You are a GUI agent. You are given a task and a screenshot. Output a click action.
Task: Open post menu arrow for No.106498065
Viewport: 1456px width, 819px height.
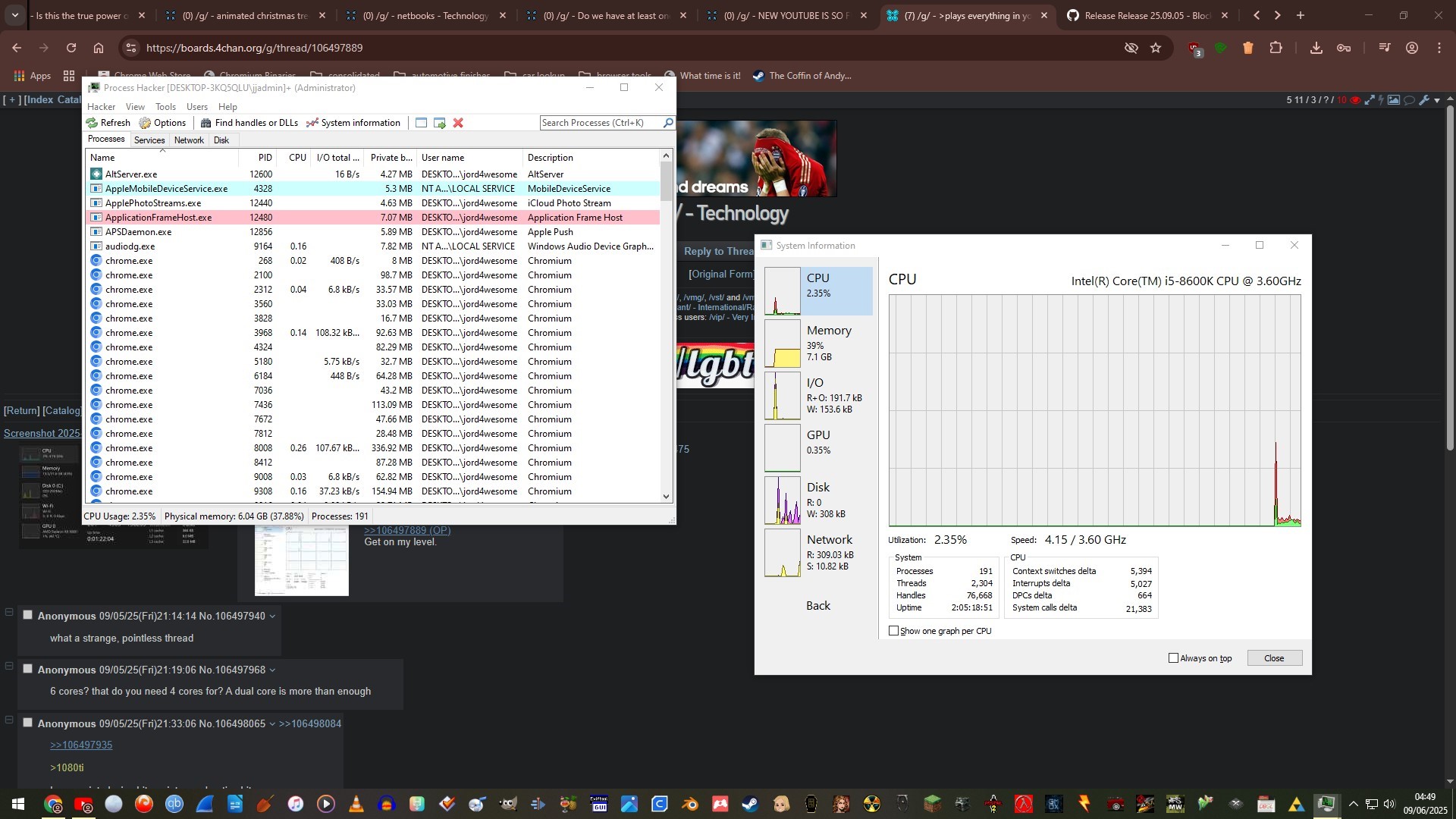coord(272,724)
